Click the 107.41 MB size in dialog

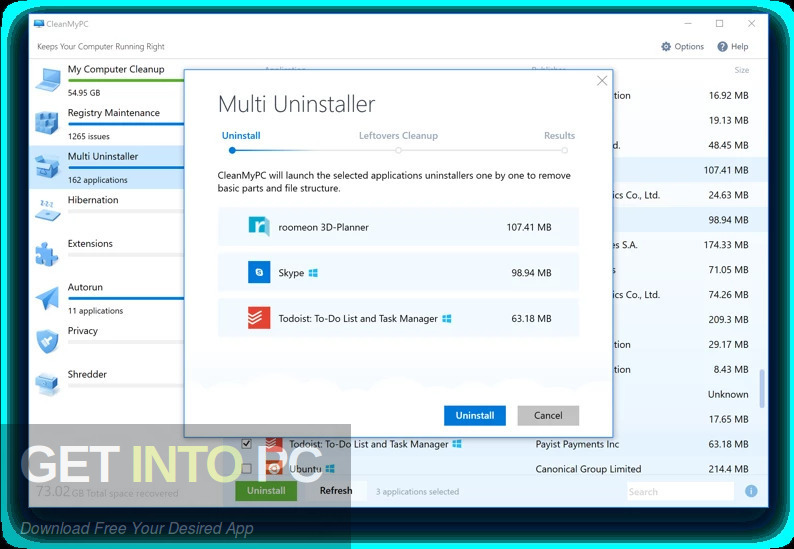tap(529, 227)
